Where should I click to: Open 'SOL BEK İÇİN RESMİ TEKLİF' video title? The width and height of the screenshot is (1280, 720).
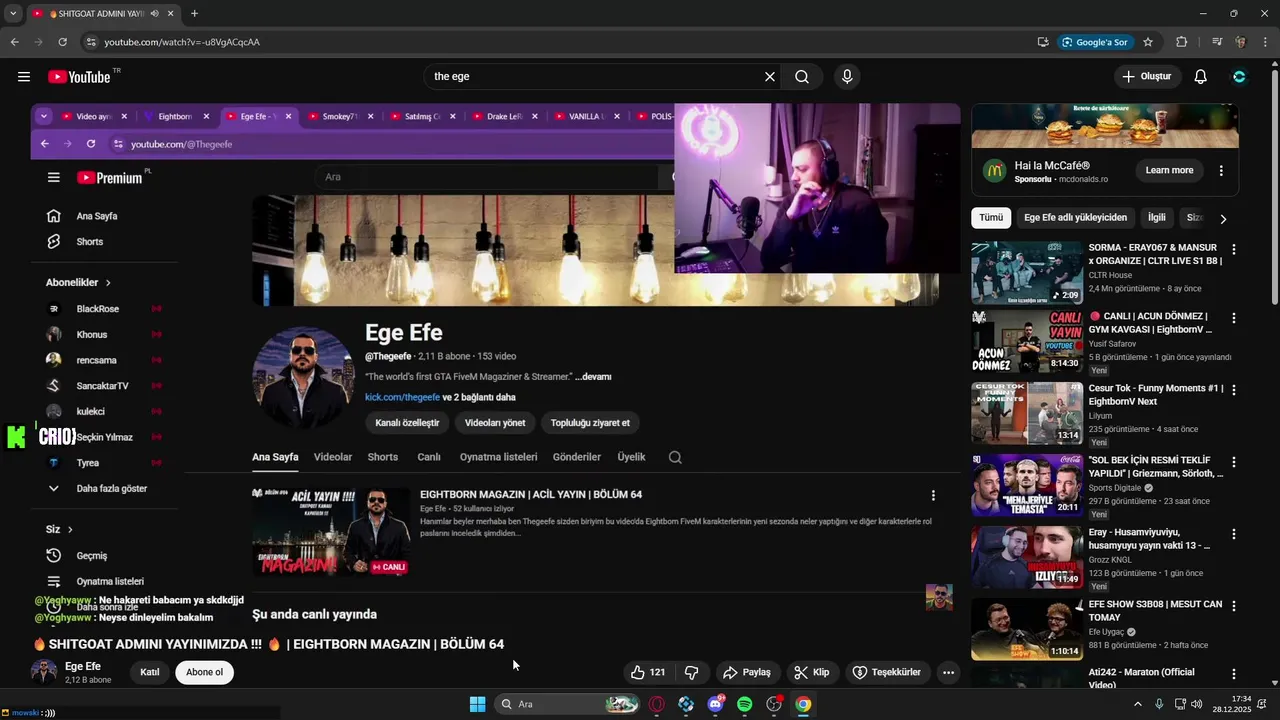point(1155,467)
